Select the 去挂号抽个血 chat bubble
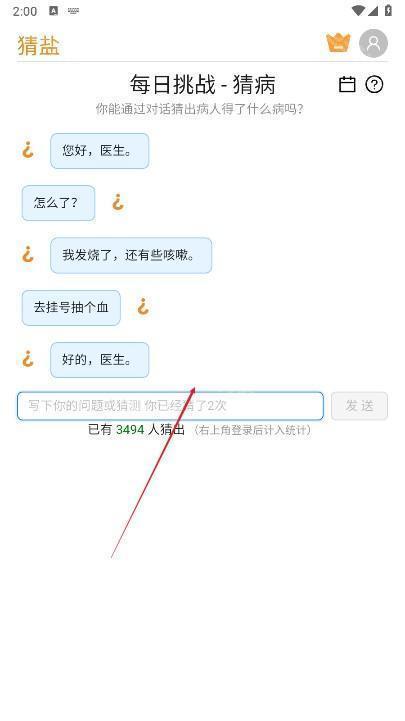 pos(71,308)
